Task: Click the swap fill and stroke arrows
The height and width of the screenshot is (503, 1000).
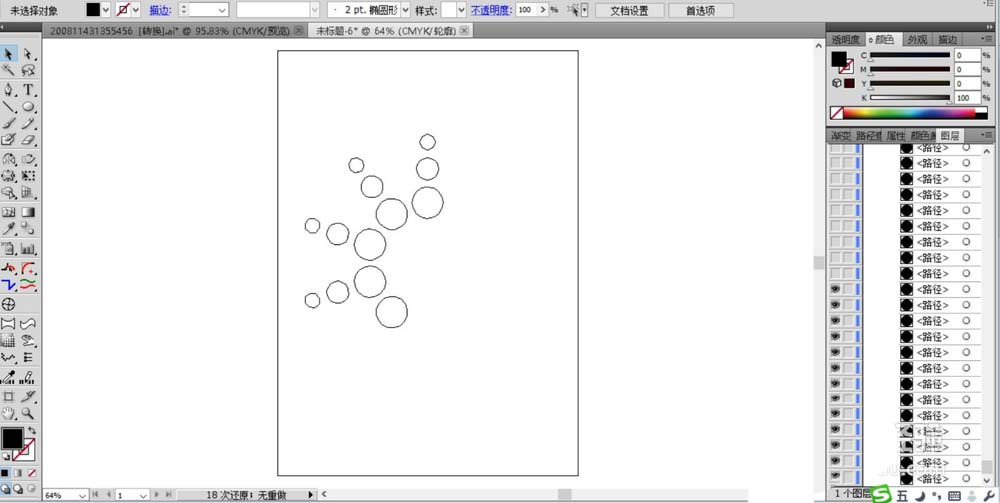Action: click(x=32, y=431)
